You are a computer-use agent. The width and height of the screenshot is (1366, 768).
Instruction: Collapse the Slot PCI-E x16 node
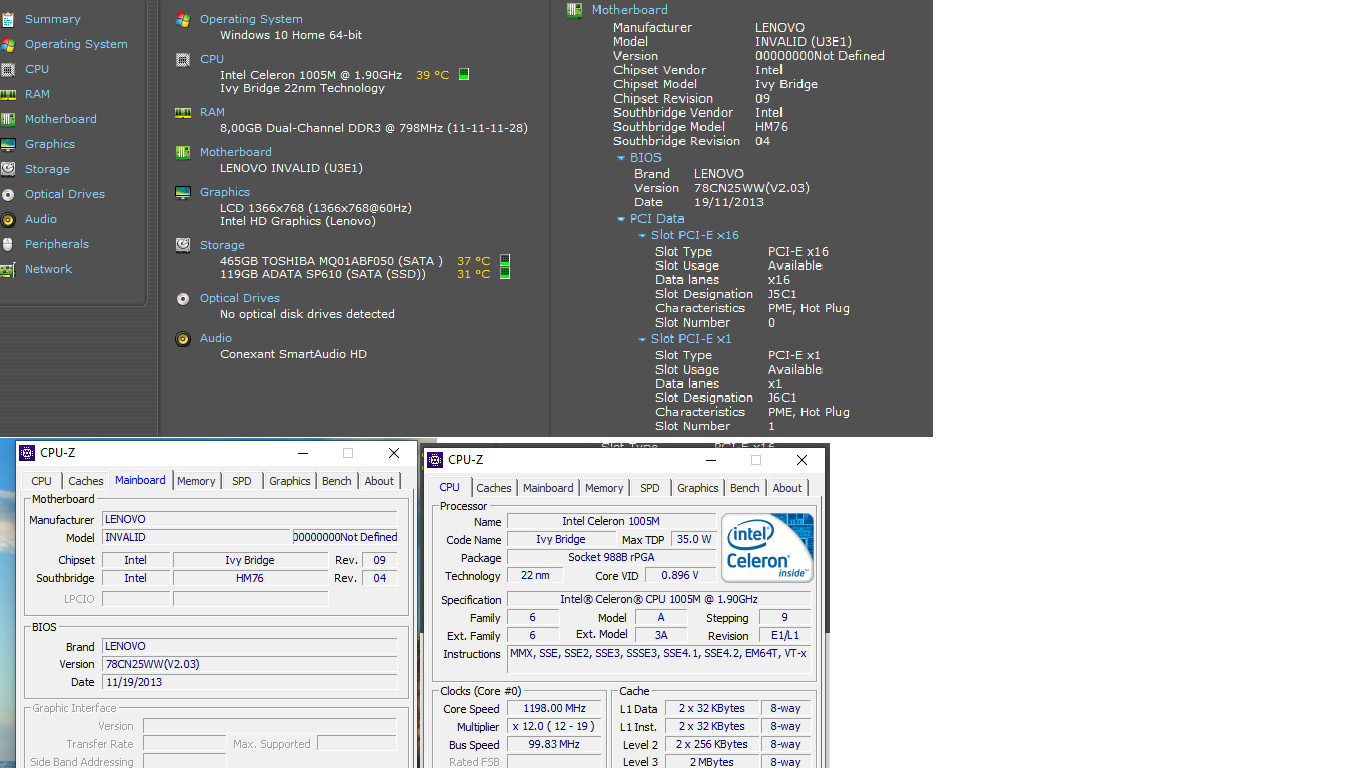[642, 236]
